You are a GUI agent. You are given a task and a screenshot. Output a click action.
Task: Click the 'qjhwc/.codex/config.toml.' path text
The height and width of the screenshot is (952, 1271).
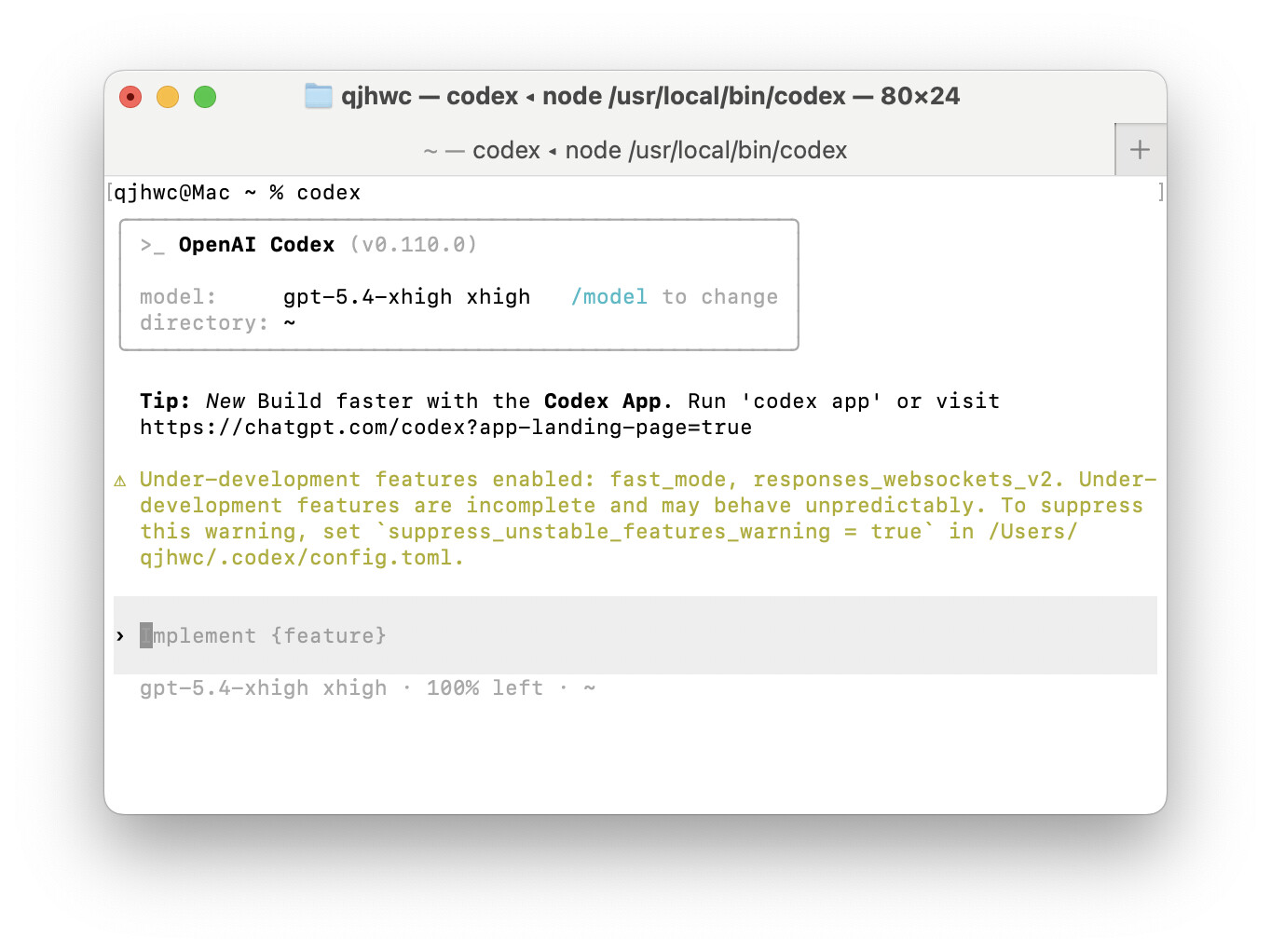click(x=302, y=558)
